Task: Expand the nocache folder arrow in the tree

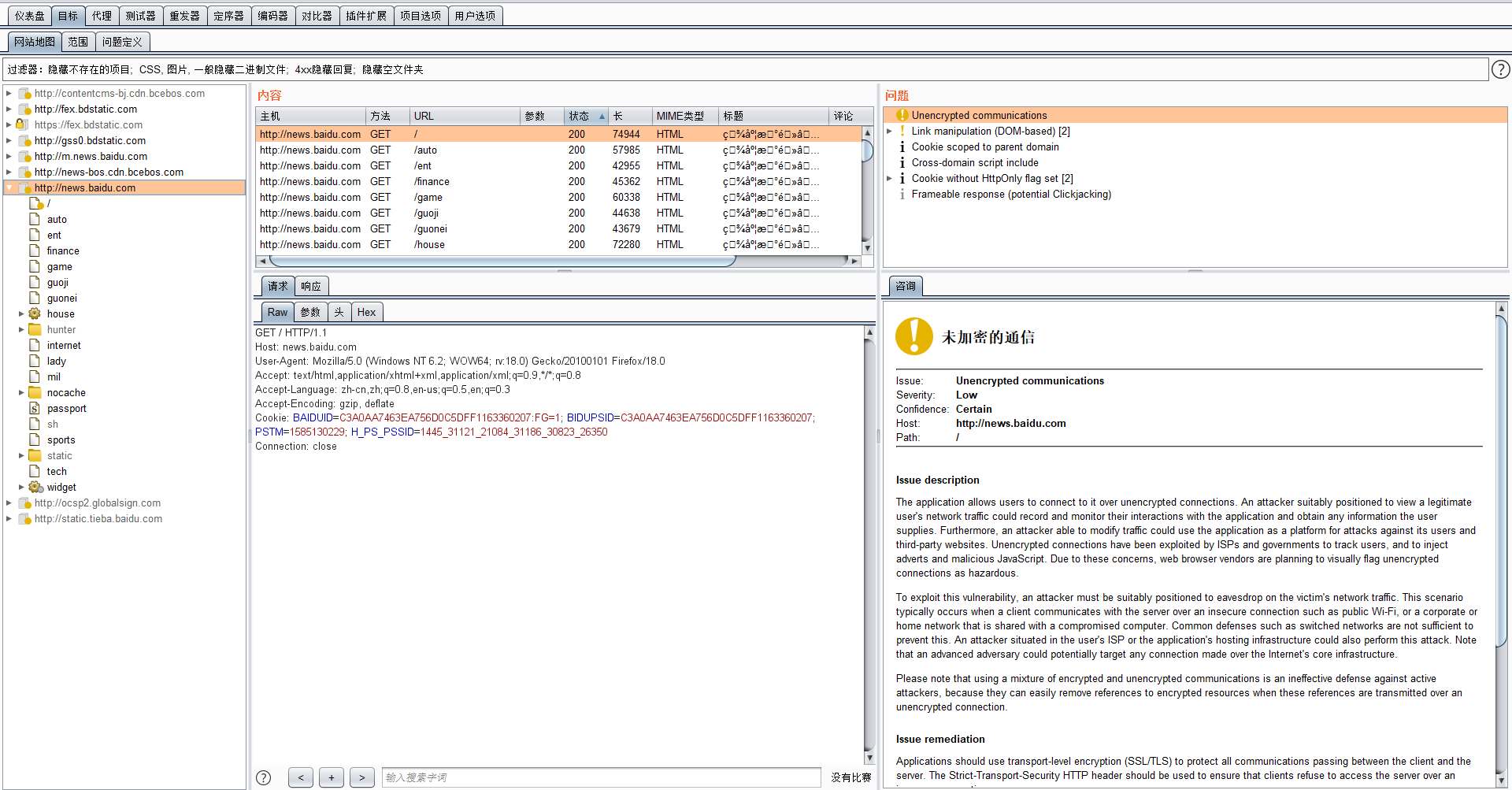Action: pyautogui.click(x=21, y=392)
